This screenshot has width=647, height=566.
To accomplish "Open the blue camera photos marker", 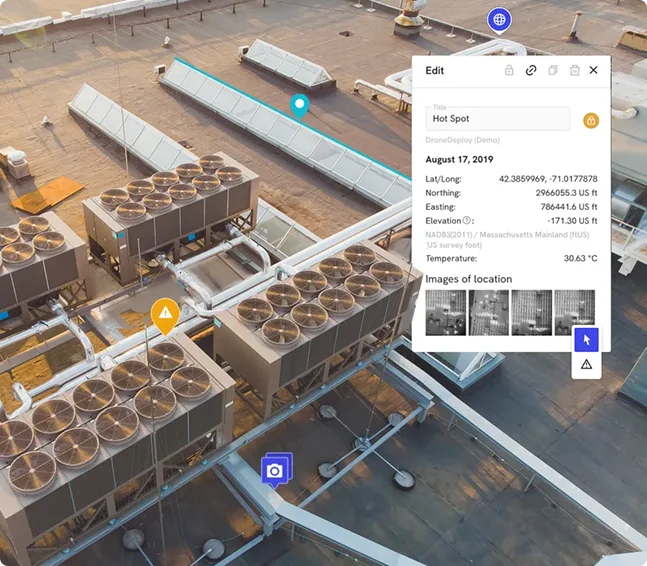I will click(276, 470).
